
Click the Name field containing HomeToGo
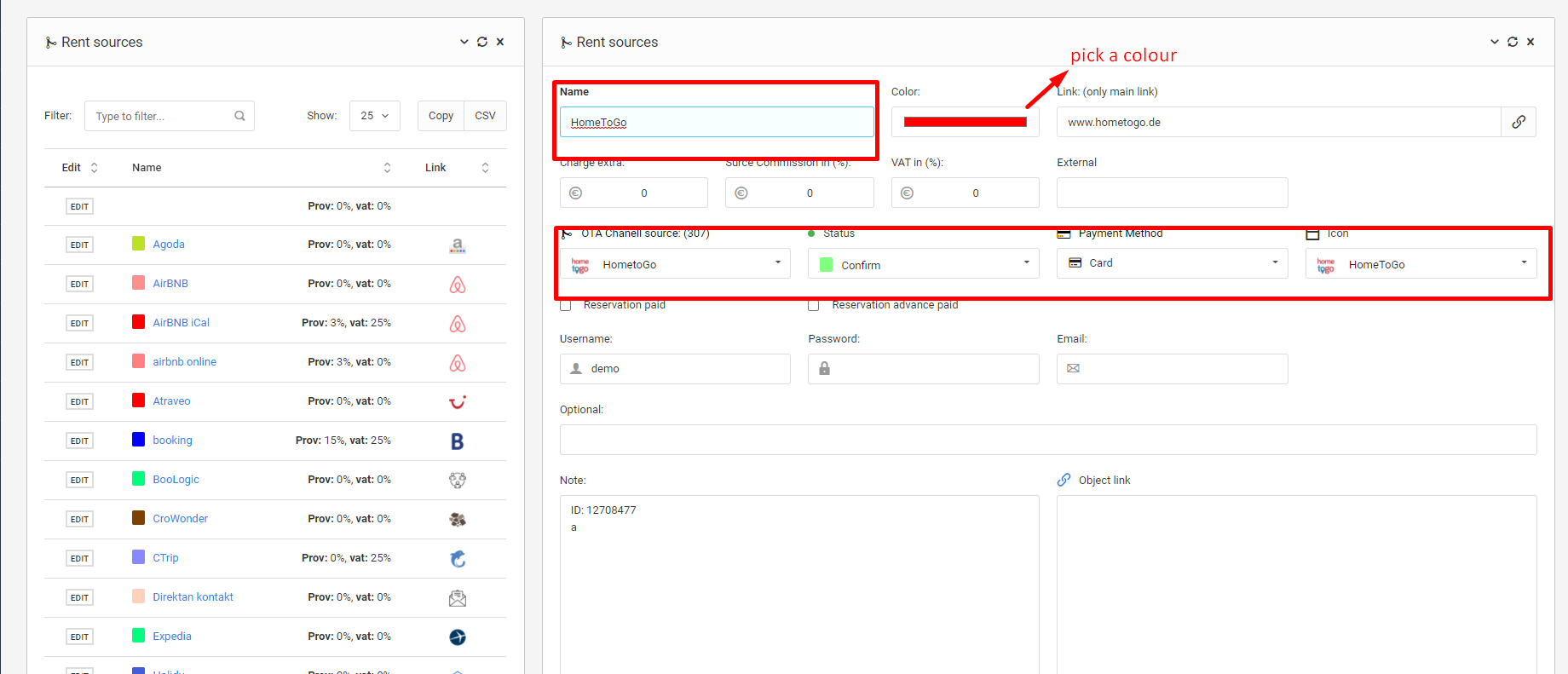pos(717,122)
